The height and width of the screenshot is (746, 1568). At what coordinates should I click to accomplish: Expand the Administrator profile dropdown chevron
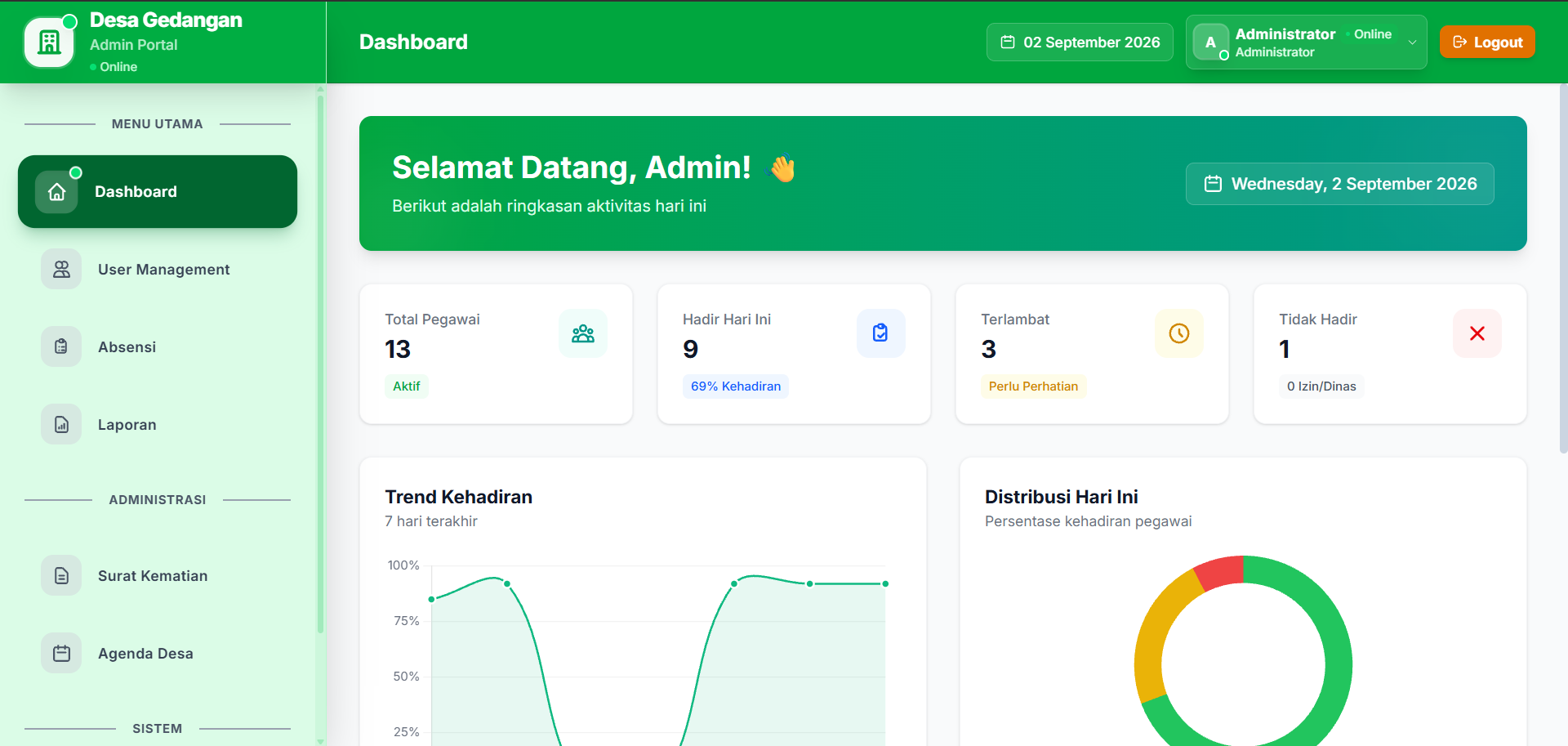click(x=1412, y=42)
